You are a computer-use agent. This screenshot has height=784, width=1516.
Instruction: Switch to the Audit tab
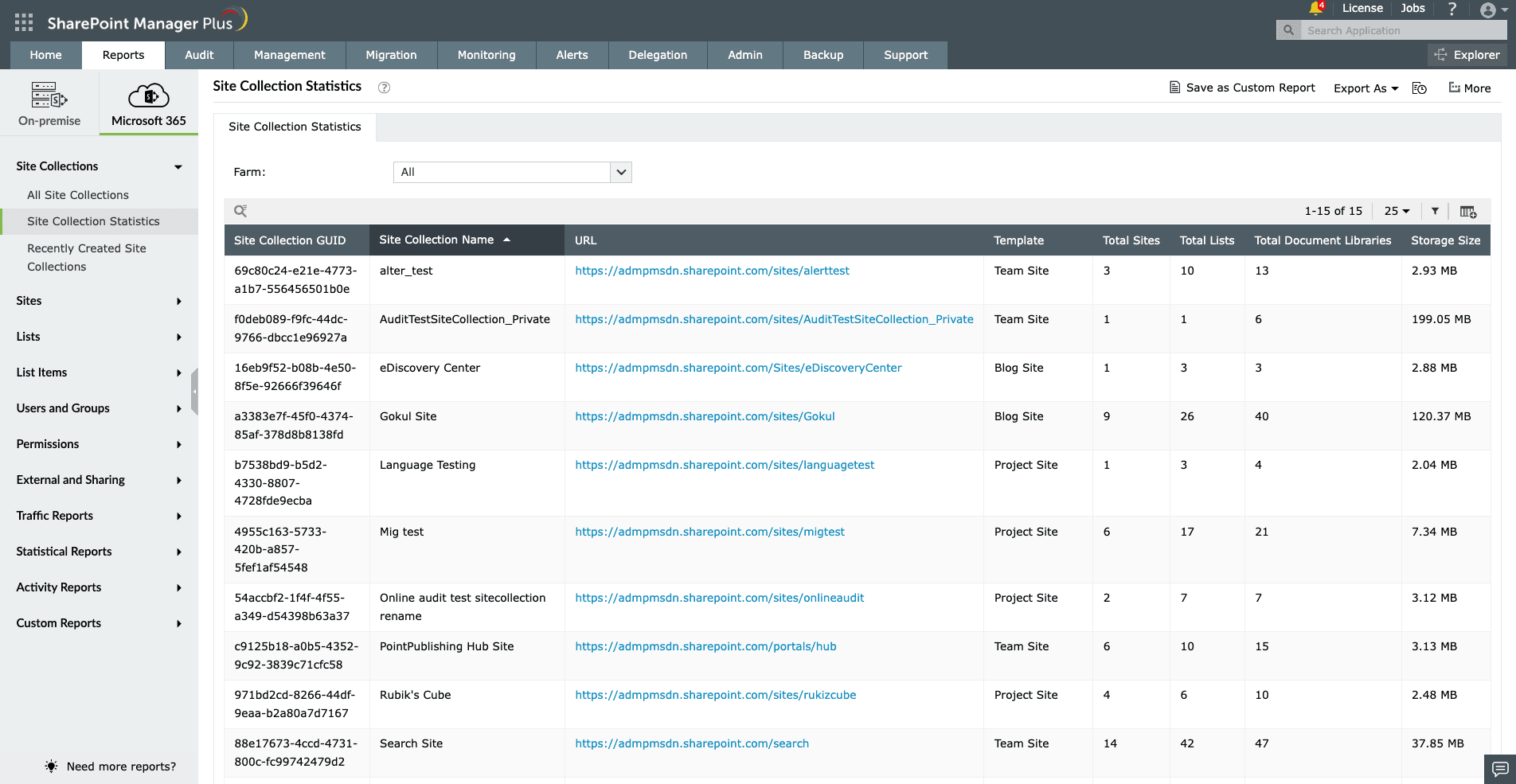point(199,55)
